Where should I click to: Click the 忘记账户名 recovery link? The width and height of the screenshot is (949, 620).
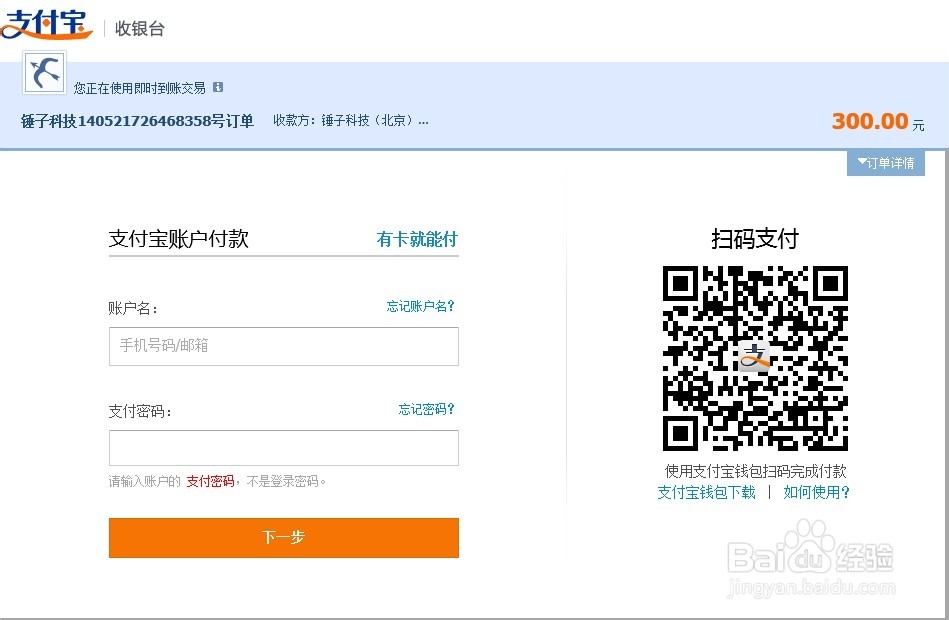coord(420,306)
